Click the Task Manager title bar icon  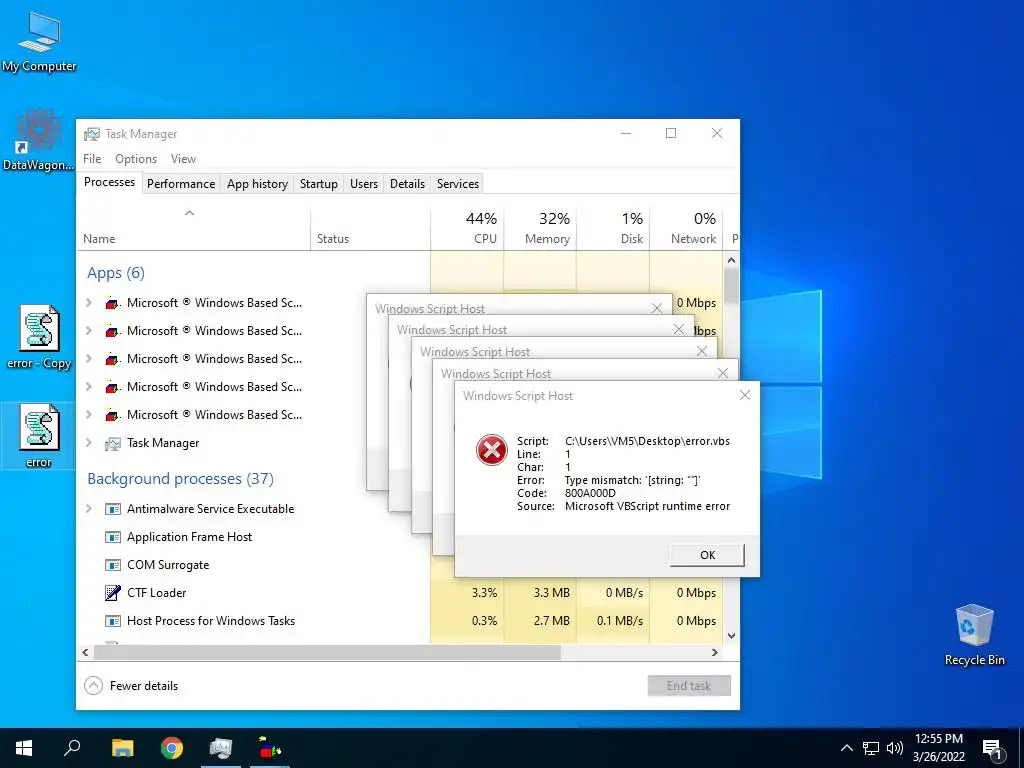point(91,134)
